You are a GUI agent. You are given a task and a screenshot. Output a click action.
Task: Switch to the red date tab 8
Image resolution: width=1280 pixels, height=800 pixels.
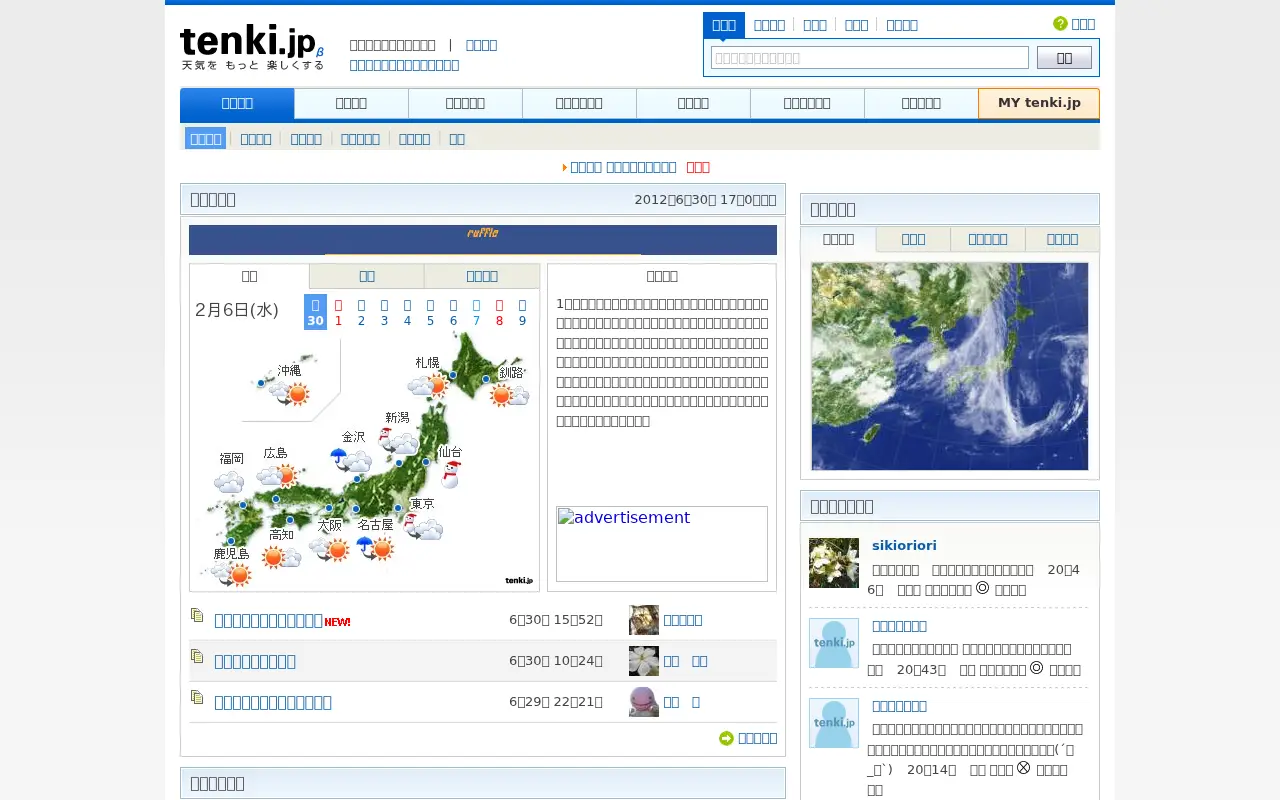[499, 312]
